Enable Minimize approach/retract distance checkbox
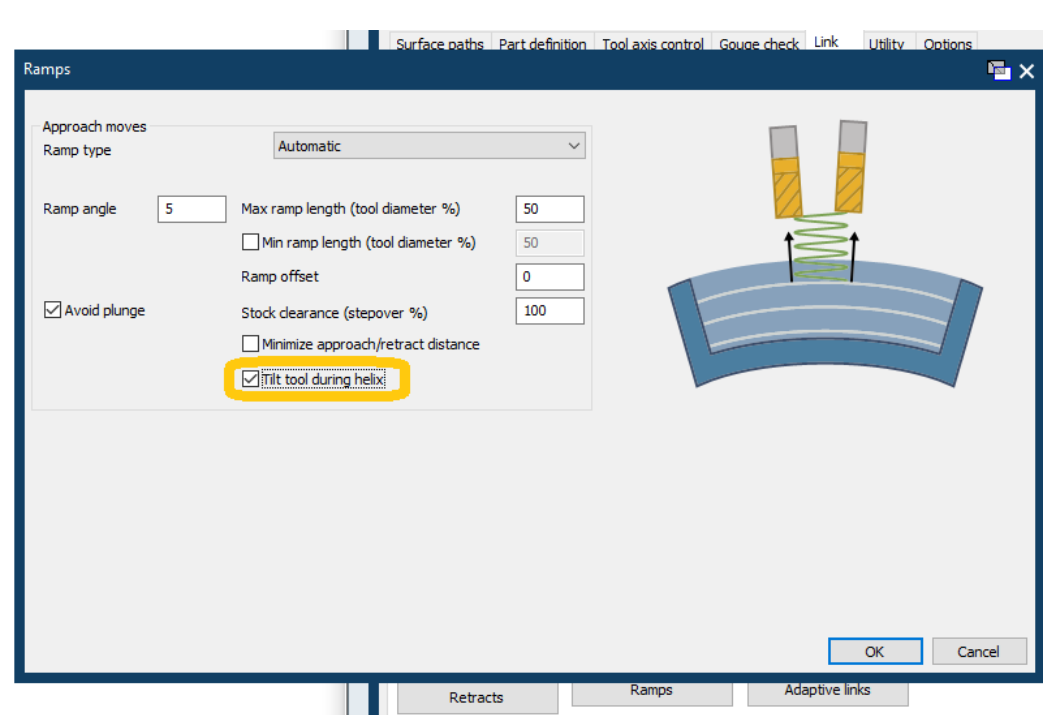 pyautogui.click(x=250, y=344)
